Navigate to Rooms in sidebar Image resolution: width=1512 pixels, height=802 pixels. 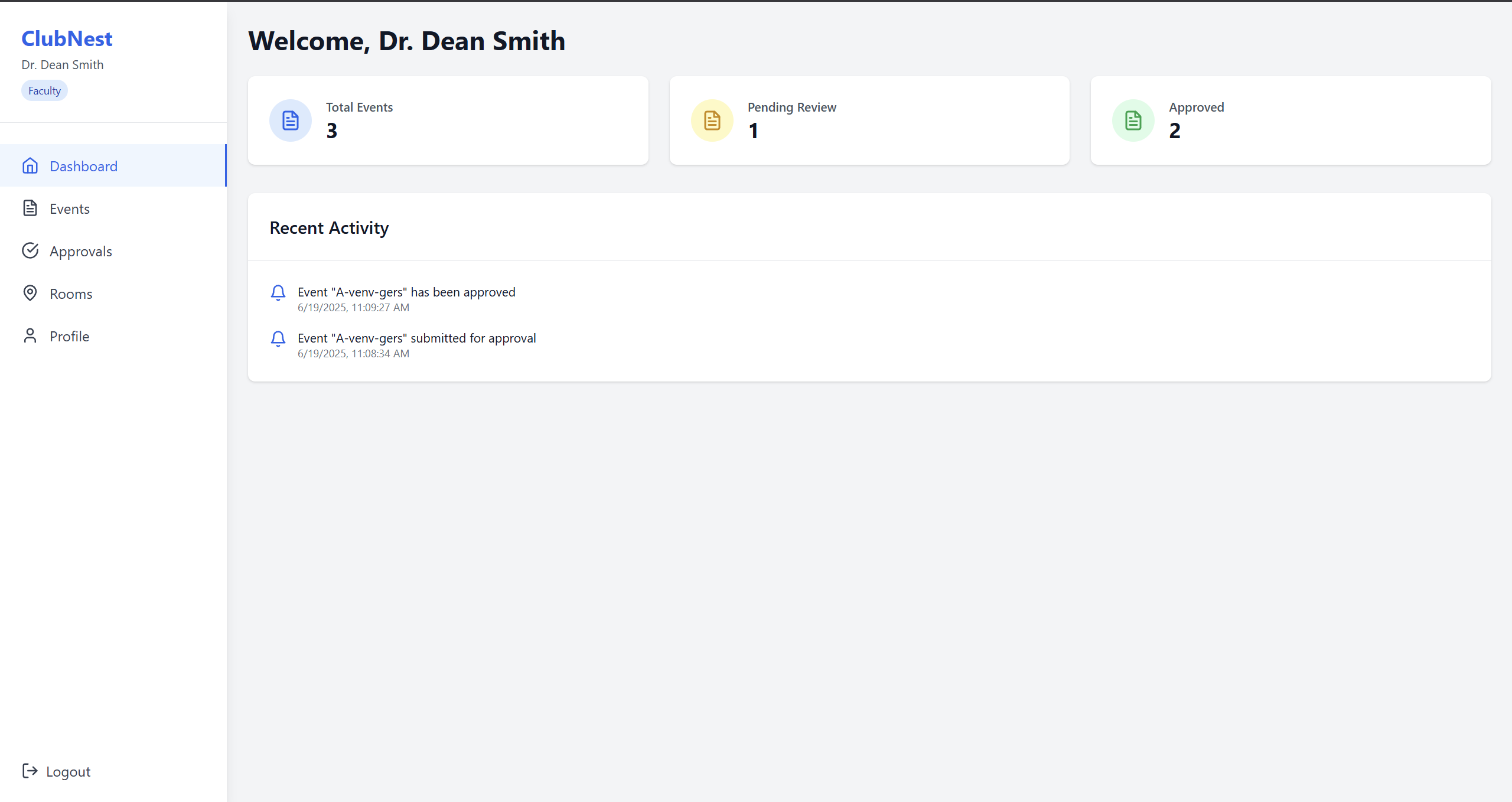click(71, 294)
